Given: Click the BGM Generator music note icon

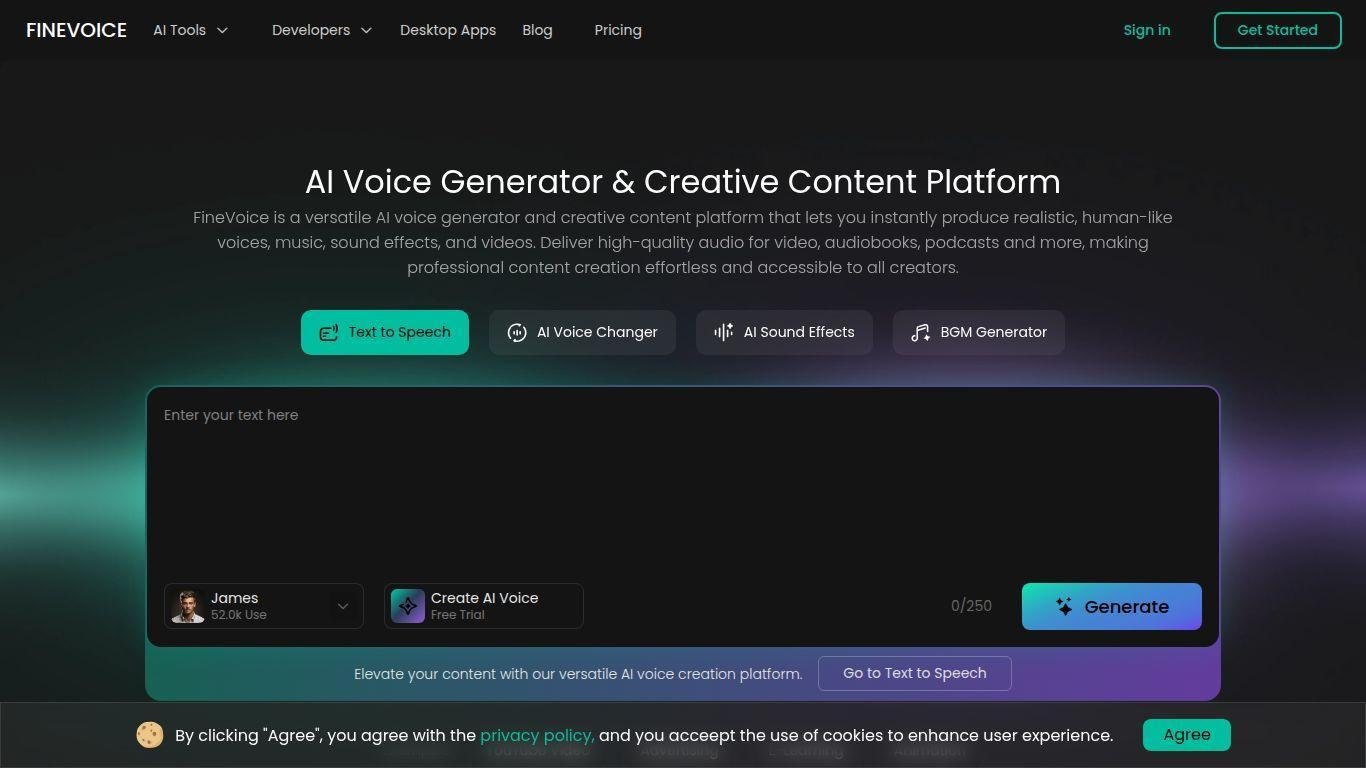Looking at the screenshot, I should (x=920, y=333).
